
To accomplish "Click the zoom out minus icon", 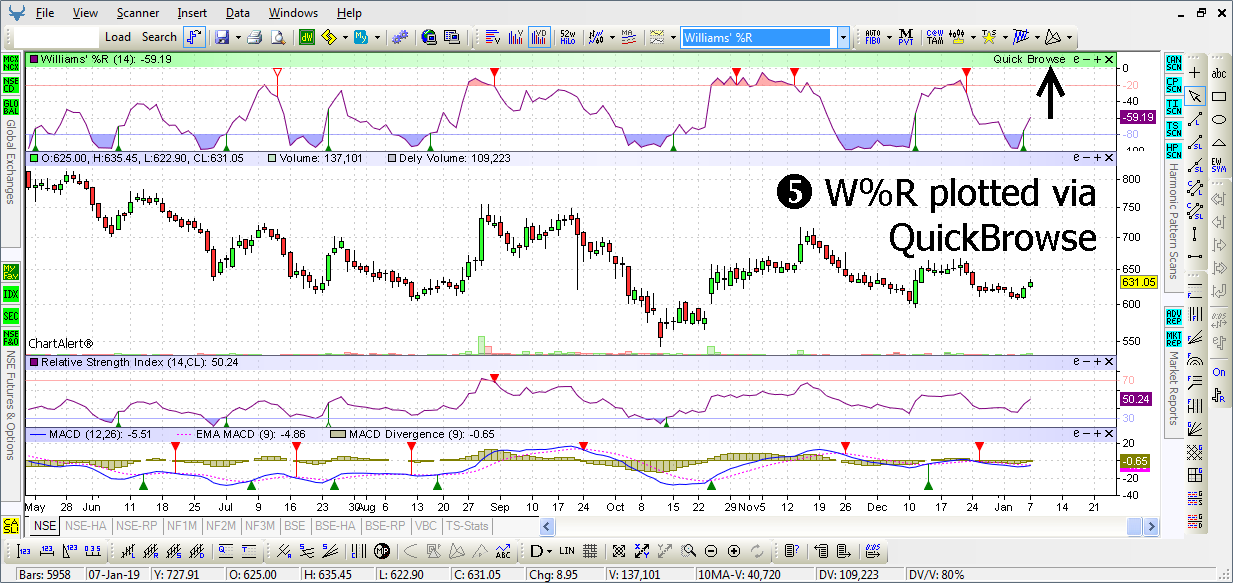I will click(711, 551).
